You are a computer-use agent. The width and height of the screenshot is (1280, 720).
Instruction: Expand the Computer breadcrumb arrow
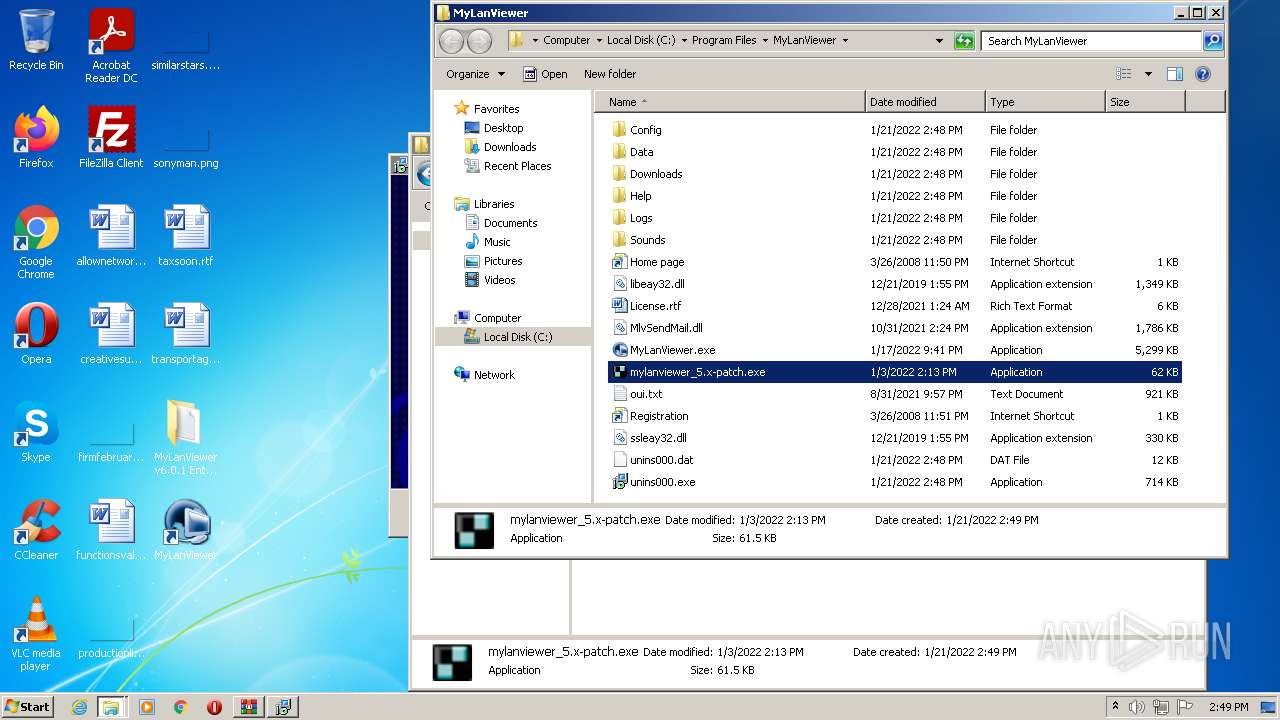point(599,41)
